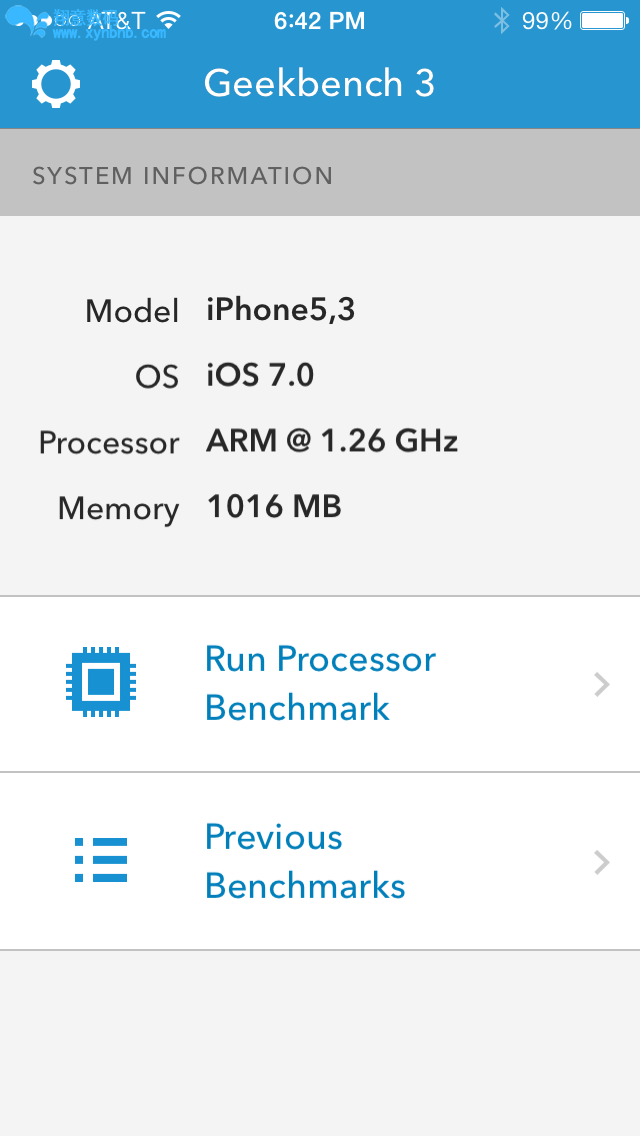Expand the Previous Benchmarks chevron
640x1136 pixels.
tap(602, 863)
